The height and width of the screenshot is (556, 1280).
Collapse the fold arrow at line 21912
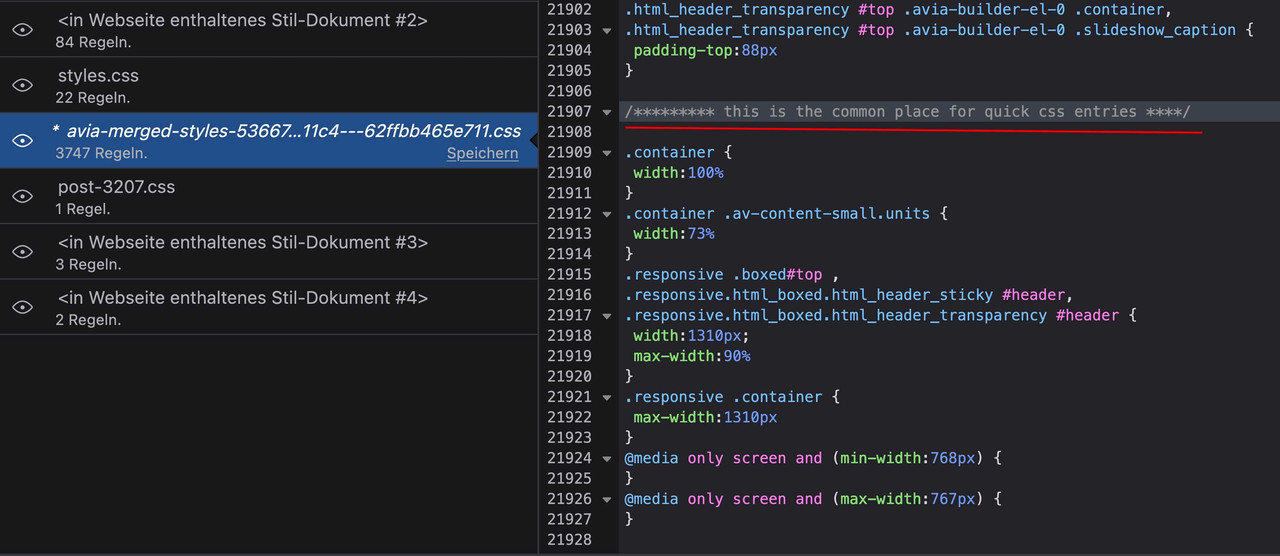pos(607,214)
